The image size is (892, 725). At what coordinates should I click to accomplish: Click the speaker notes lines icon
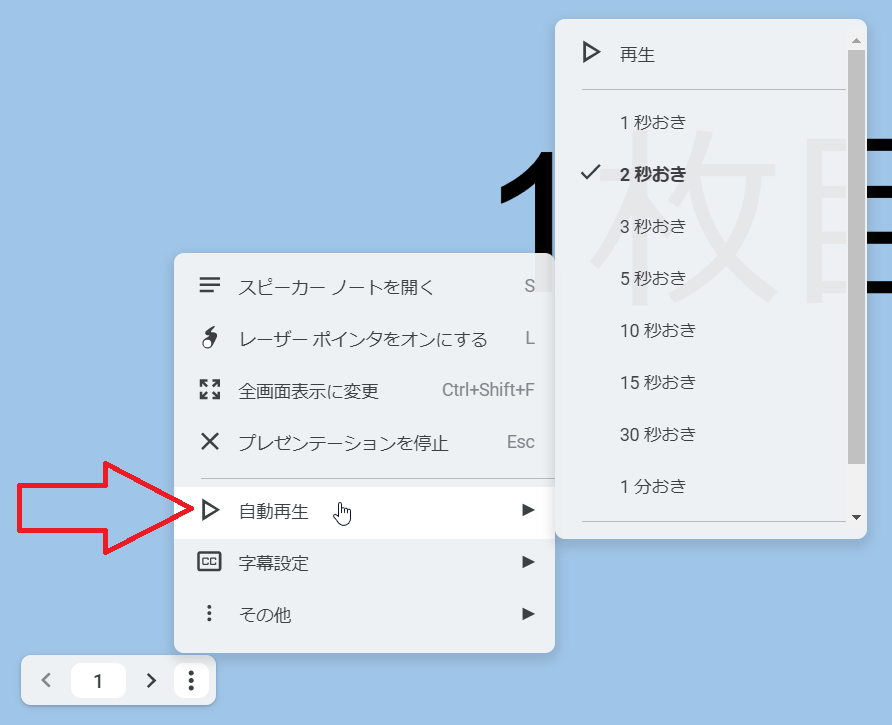point(209,285)
